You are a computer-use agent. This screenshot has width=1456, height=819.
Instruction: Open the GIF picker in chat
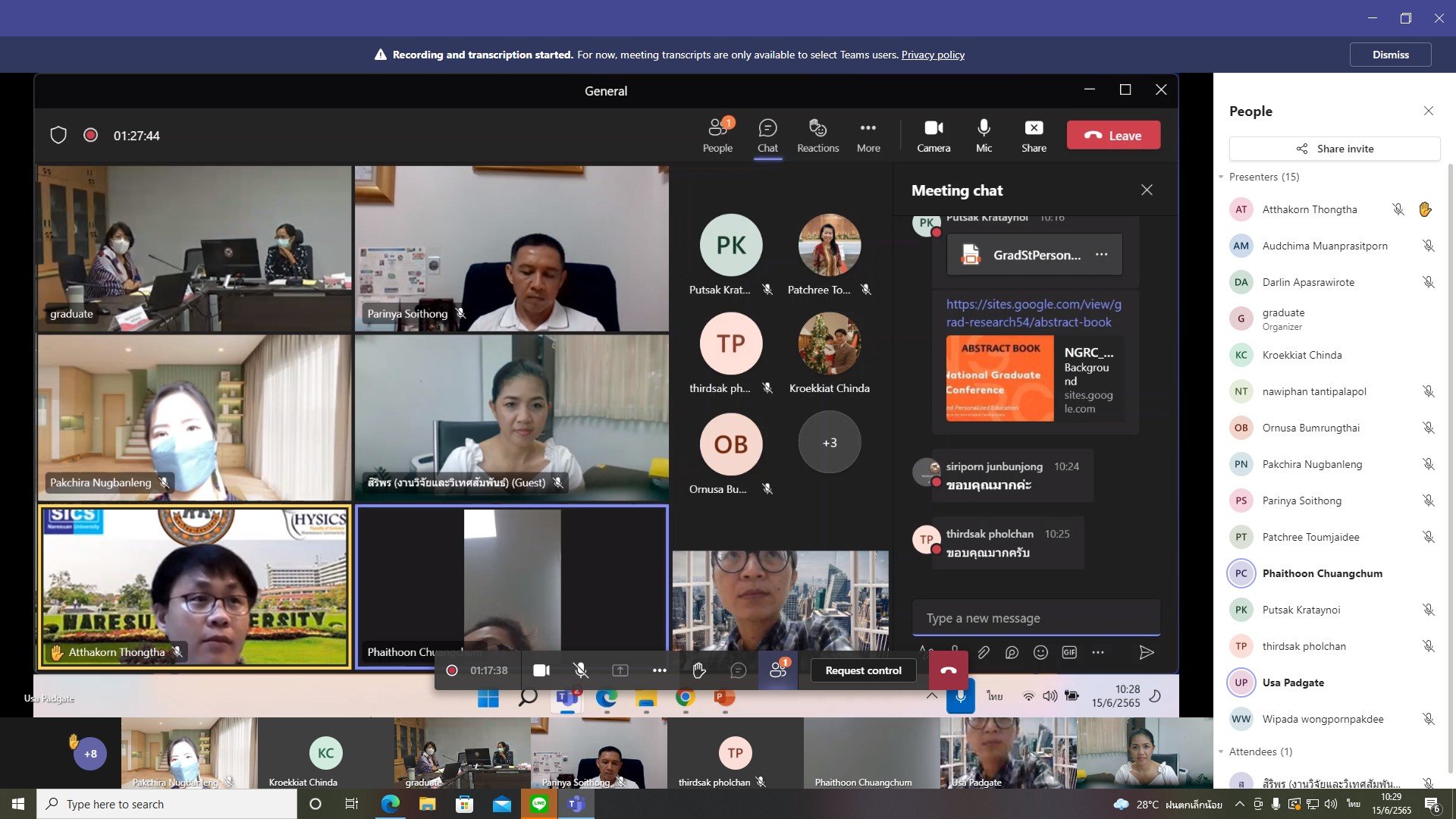[1069, 652]
